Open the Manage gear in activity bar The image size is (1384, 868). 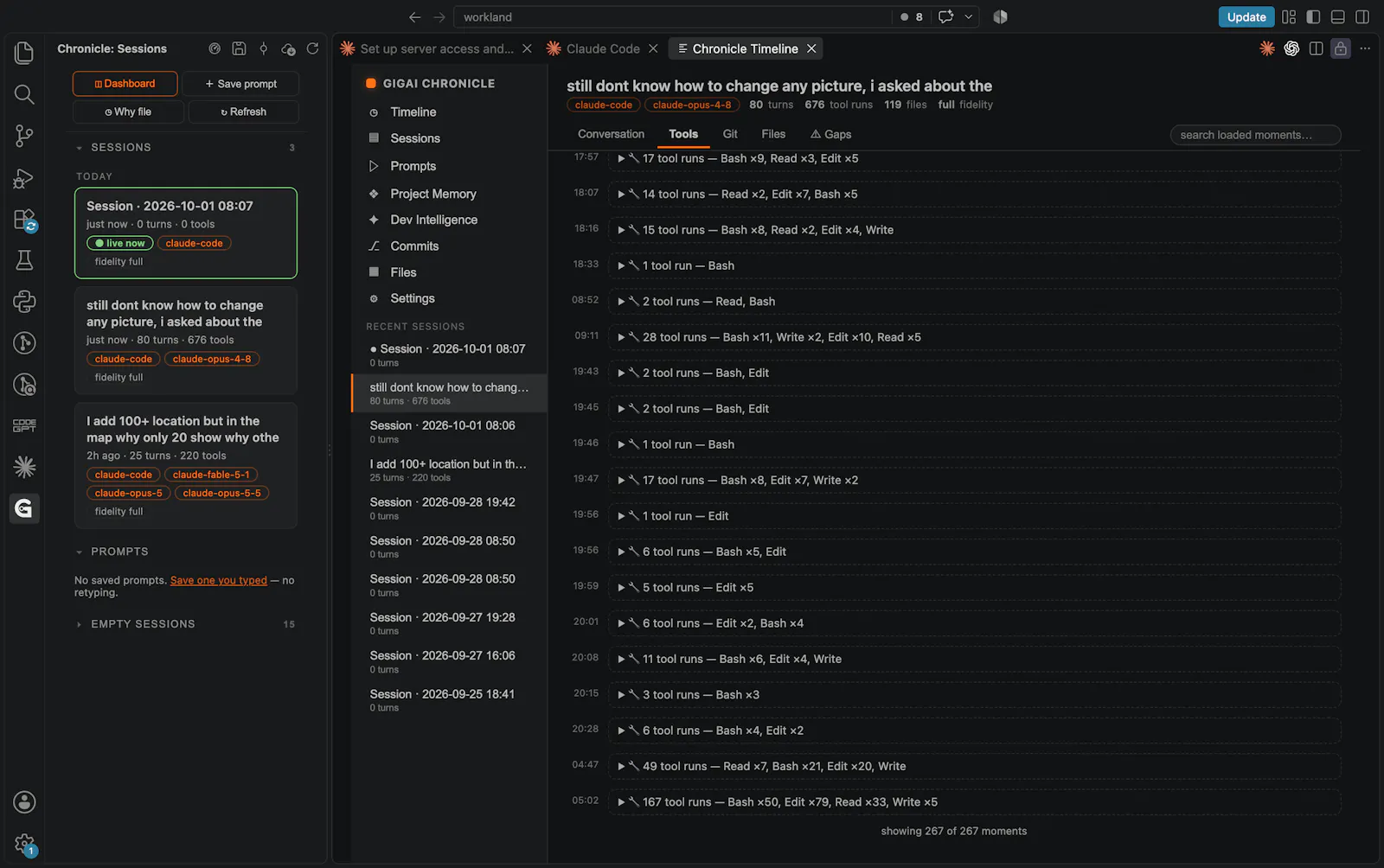[x=24, y=844]
